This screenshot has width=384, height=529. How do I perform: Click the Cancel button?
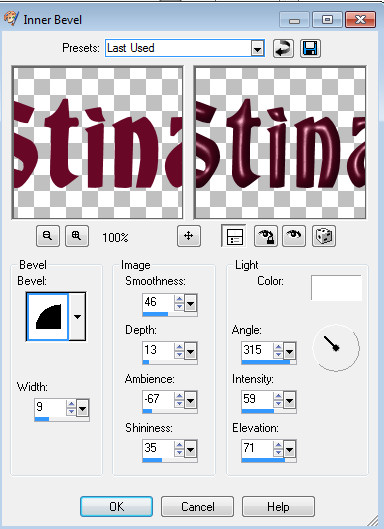click(x=197, y=506)
